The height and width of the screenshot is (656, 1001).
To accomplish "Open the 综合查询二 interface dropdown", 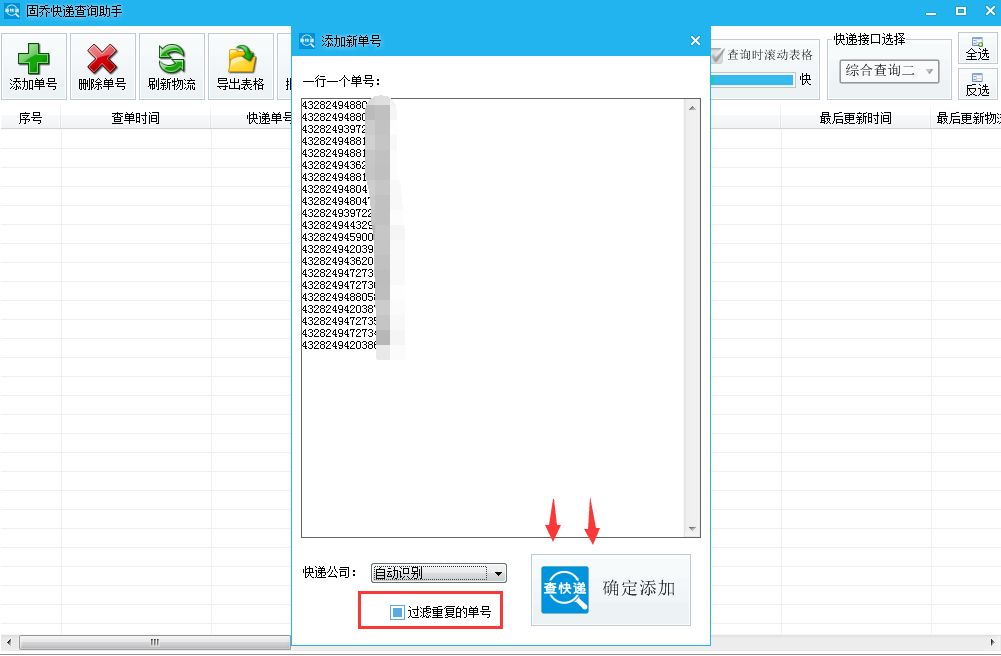I will pyautogui.click(x=888, y=71).
